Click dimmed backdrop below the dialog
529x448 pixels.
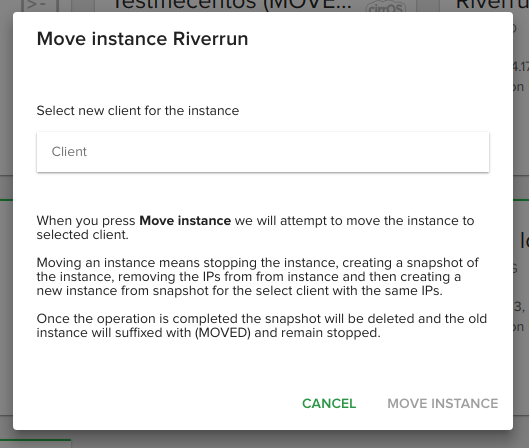264,439
